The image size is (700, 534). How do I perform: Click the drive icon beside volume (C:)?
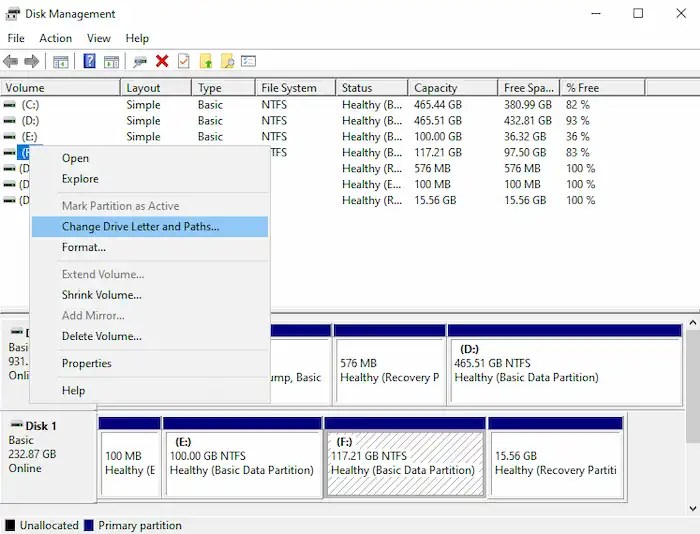click(9, 105)
